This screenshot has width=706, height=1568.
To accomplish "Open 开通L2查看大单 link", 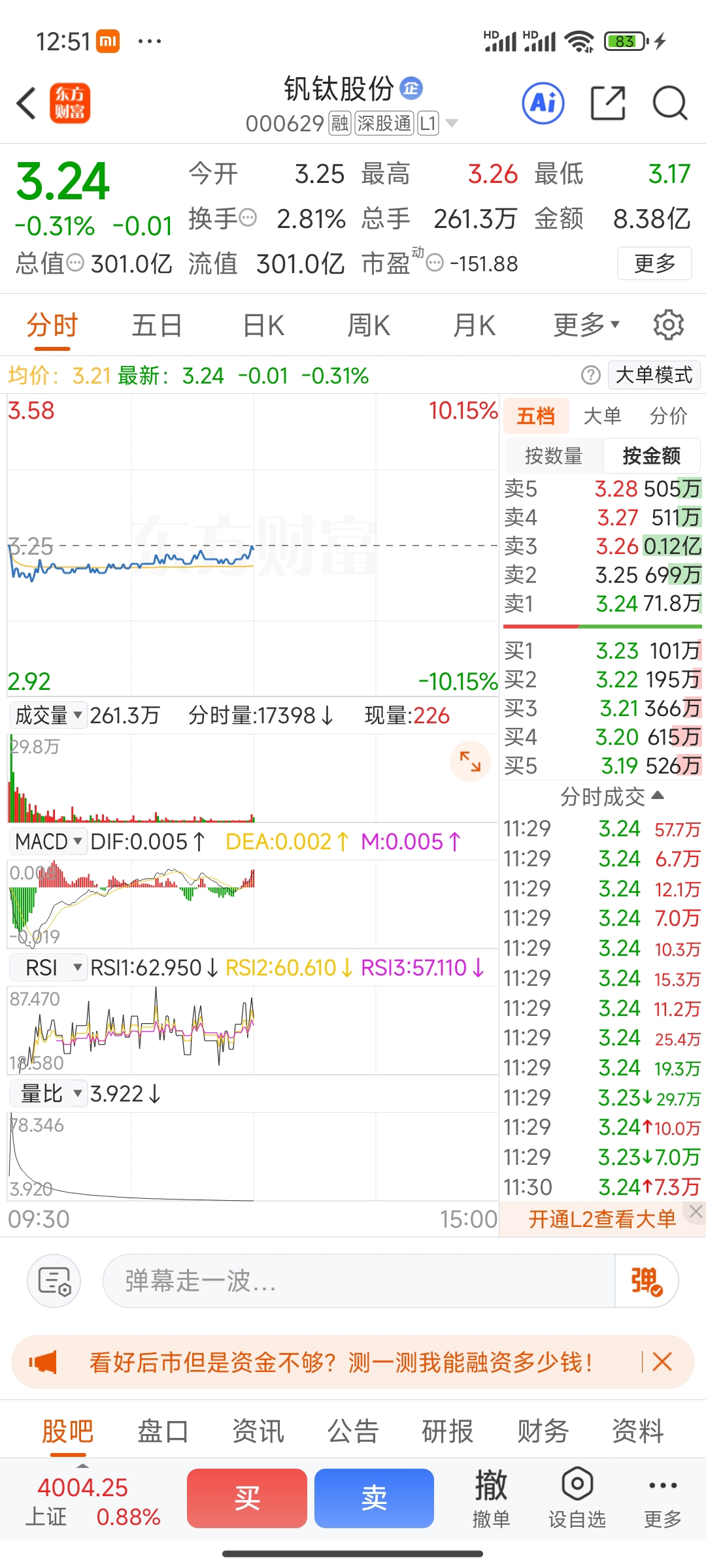I will click(x=602, y=1218).
